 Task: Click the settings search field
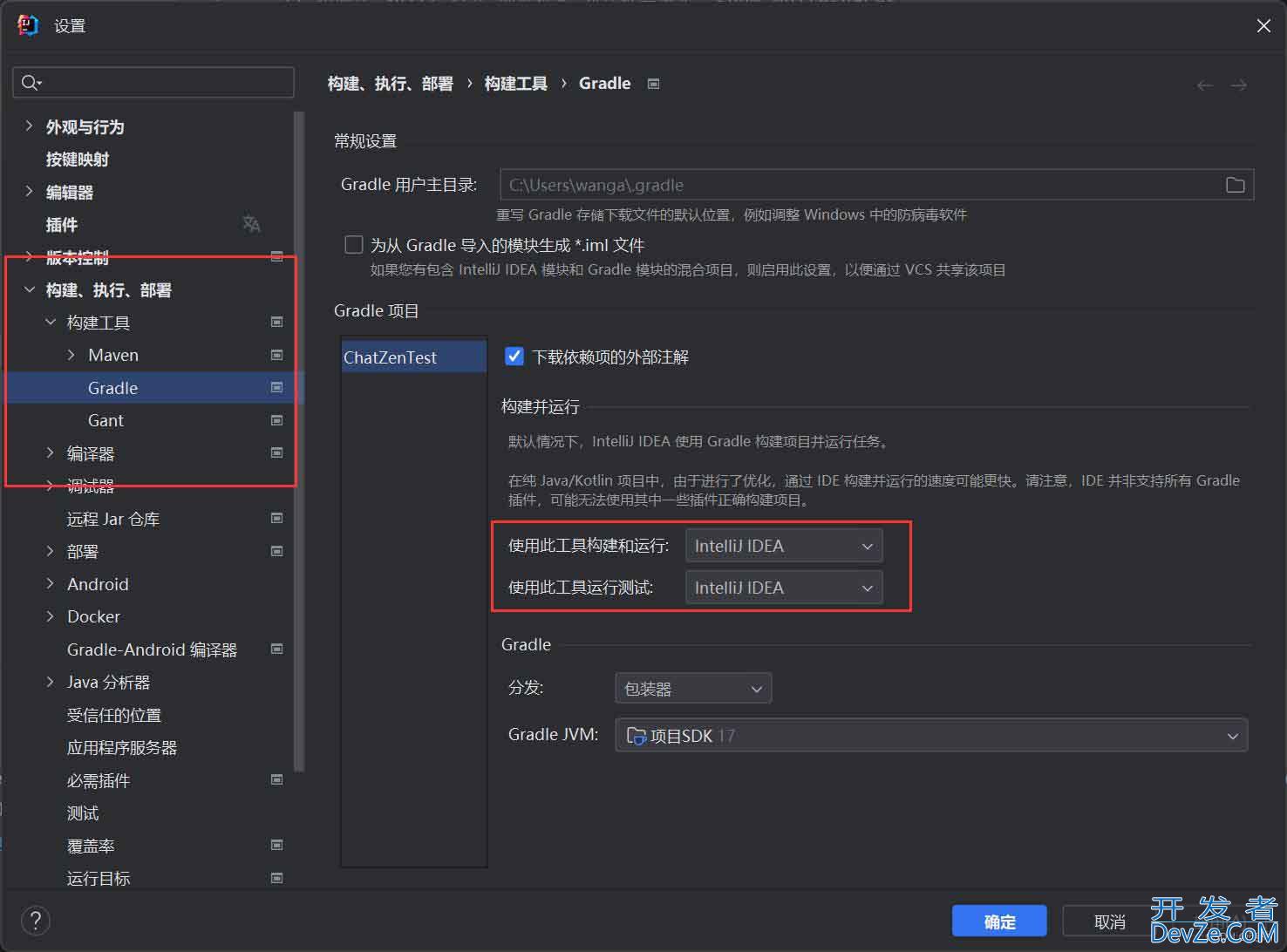pos(153,82)
